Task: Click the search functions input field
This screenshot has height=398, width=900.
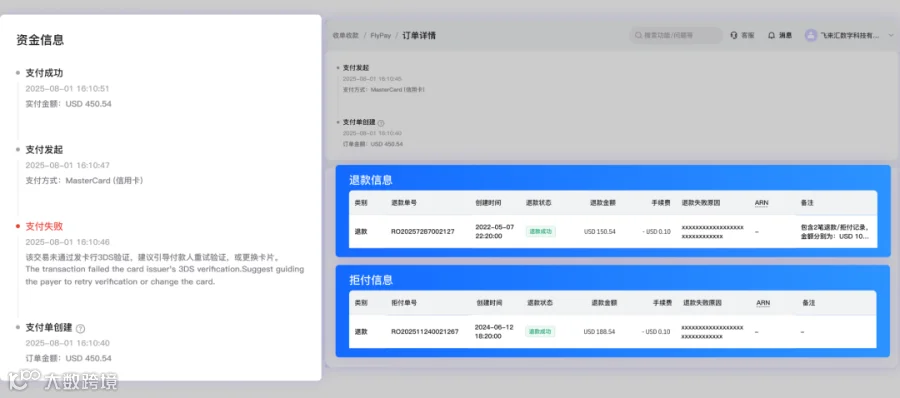Action: tap(676, 35)
